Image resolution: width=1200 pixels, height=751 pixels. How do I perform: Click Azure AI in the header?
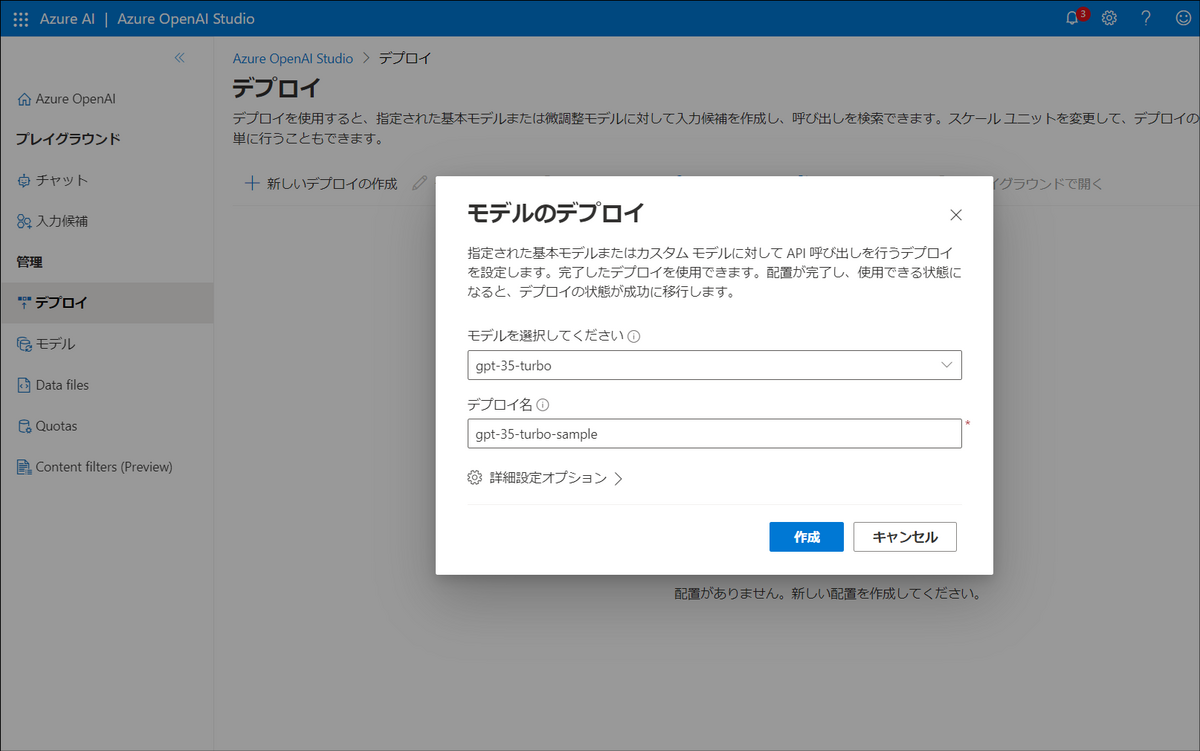(x=69, y=19)
